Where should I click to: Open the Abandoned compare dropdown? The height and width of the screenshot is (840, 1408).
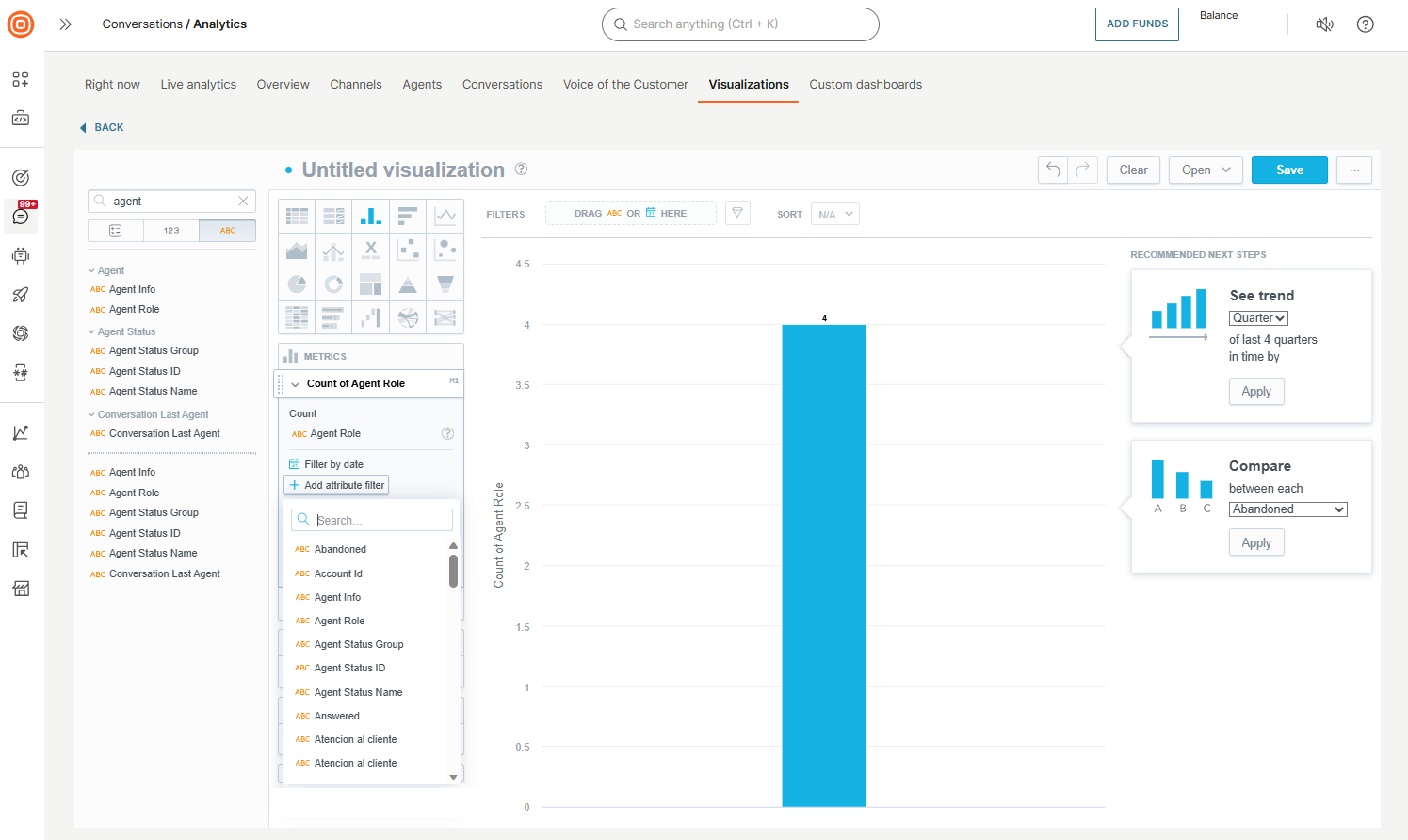pos(1287,509)
